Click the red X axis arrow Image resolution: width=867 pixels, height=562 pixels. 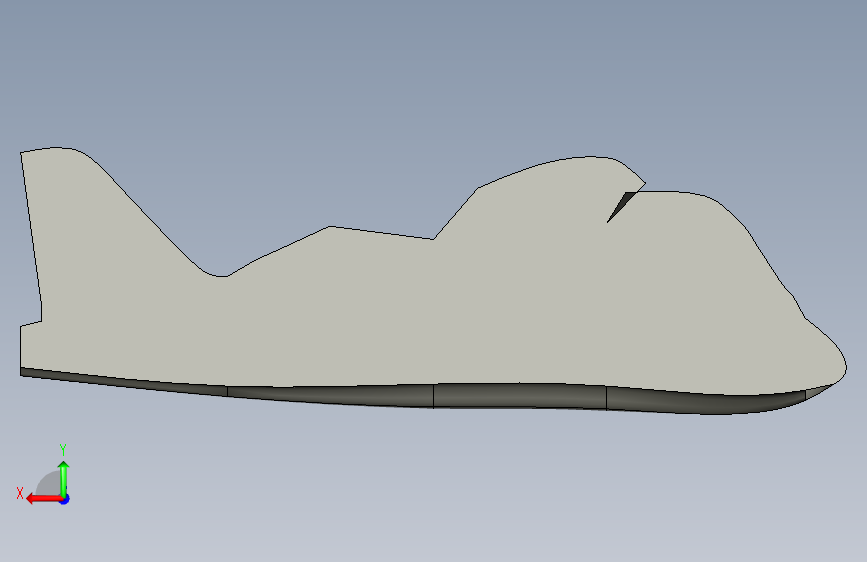43,499
